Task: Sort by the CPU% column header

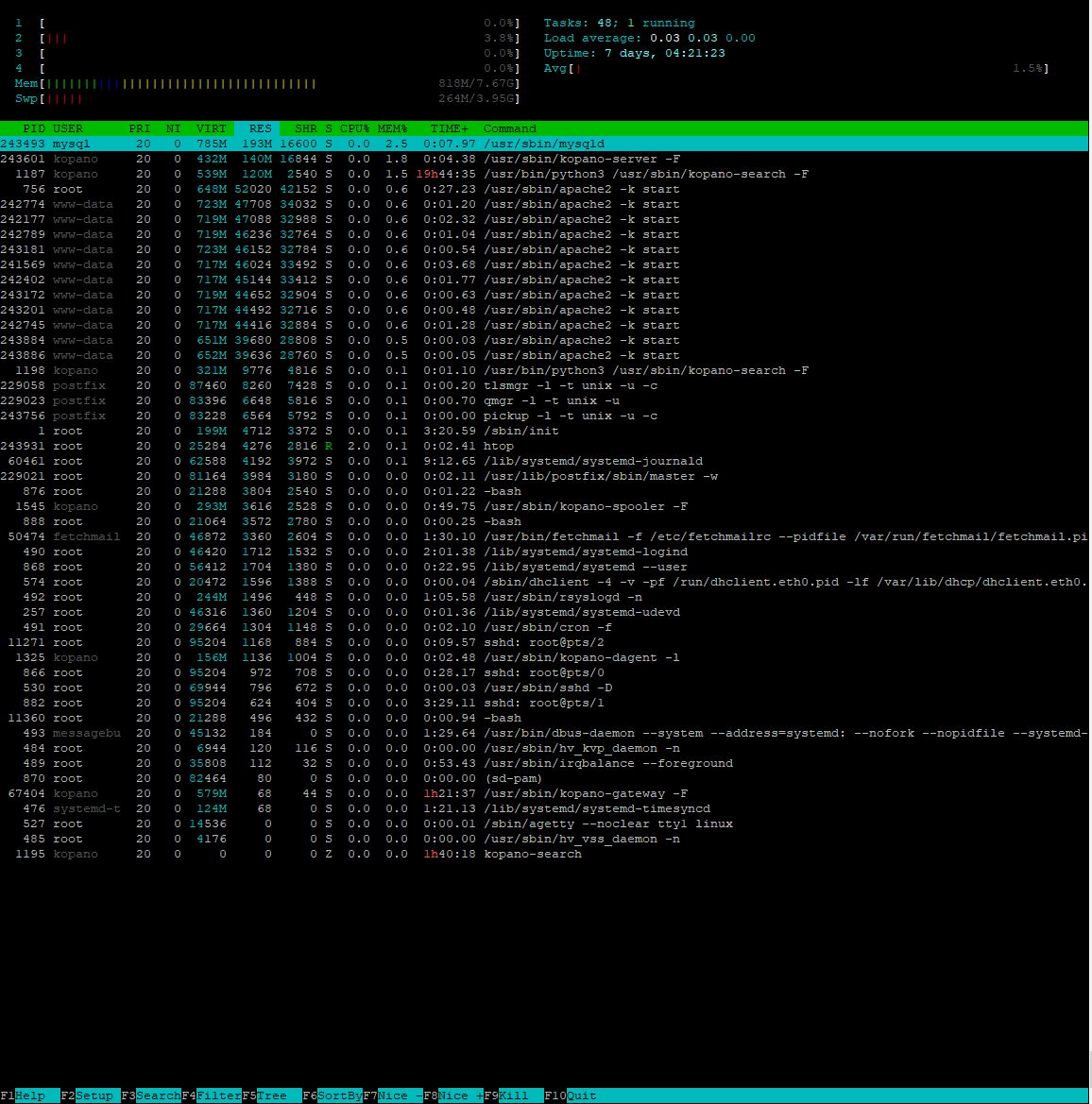Action: (x=355, y=128)
